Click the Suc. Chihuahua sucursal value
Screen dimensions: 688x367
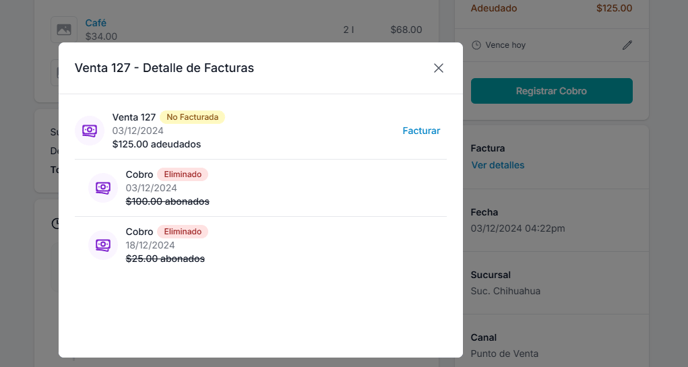click(505, 291)
